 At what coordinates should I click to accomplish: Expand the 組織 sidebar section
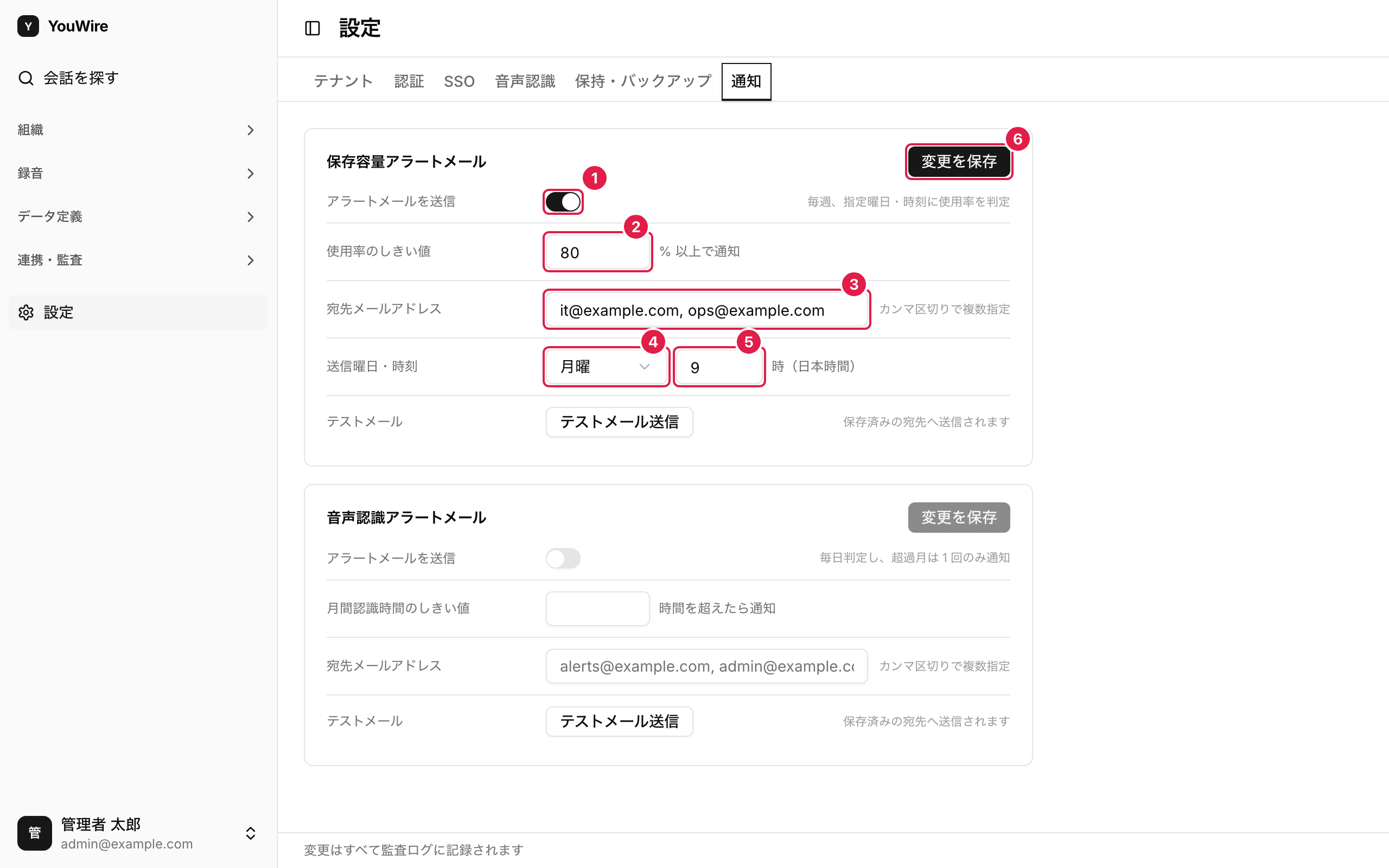pos(138,130)
